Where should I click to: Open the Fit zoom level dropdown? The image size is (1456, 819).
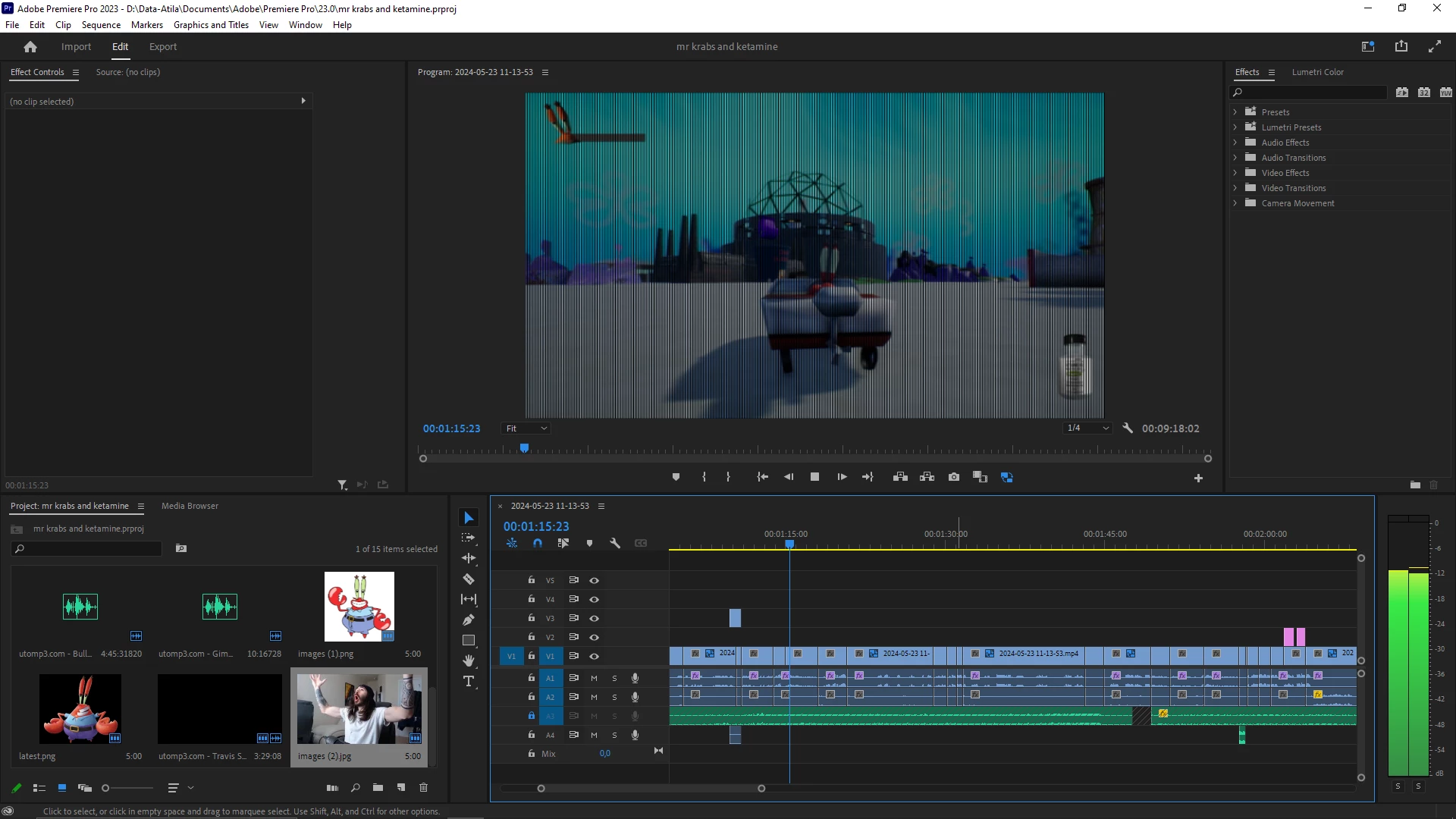click(526, 428)
